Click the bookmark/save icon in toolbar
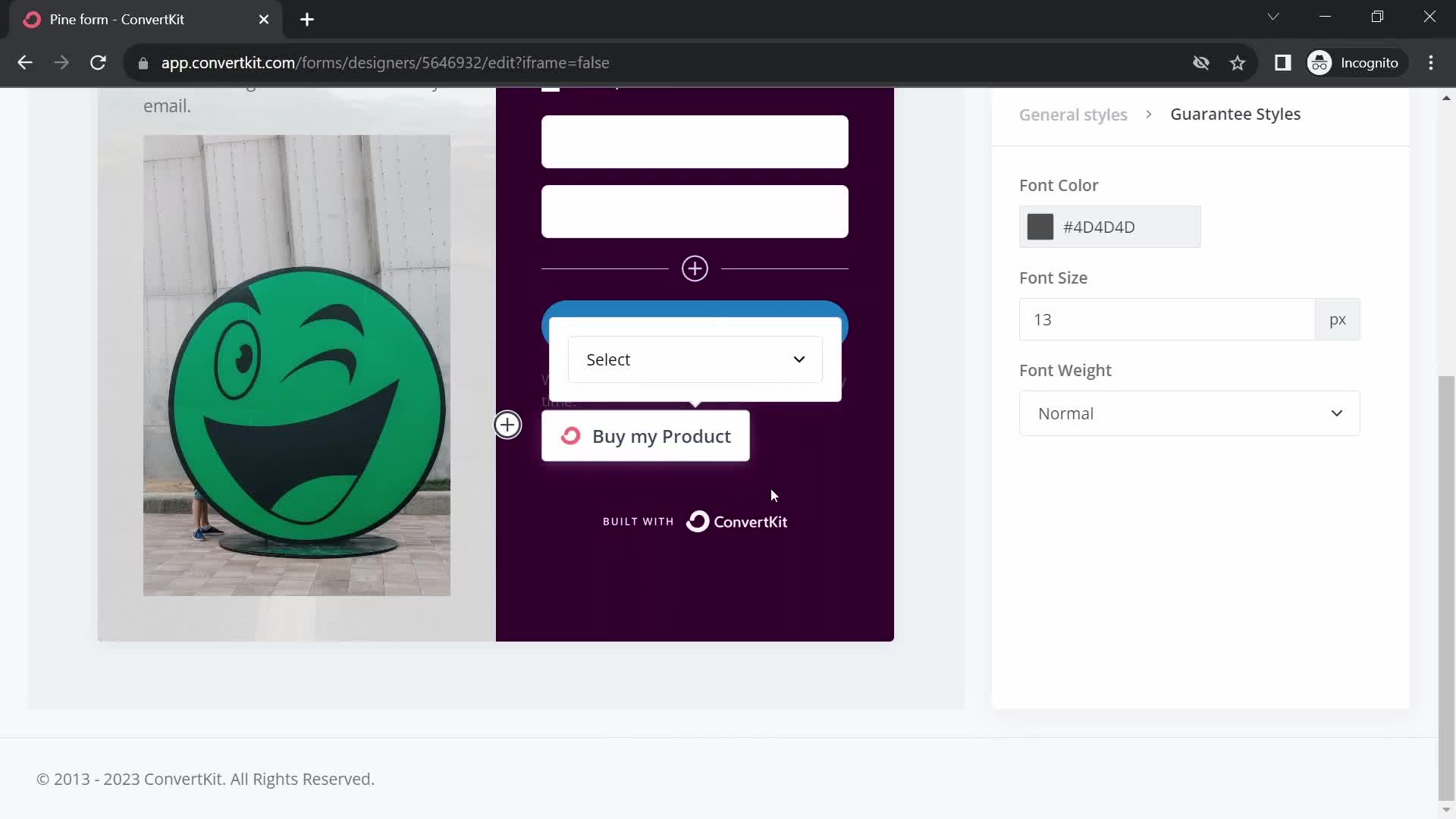This screenshot has width=1456, height=819. click(1238, 62)
